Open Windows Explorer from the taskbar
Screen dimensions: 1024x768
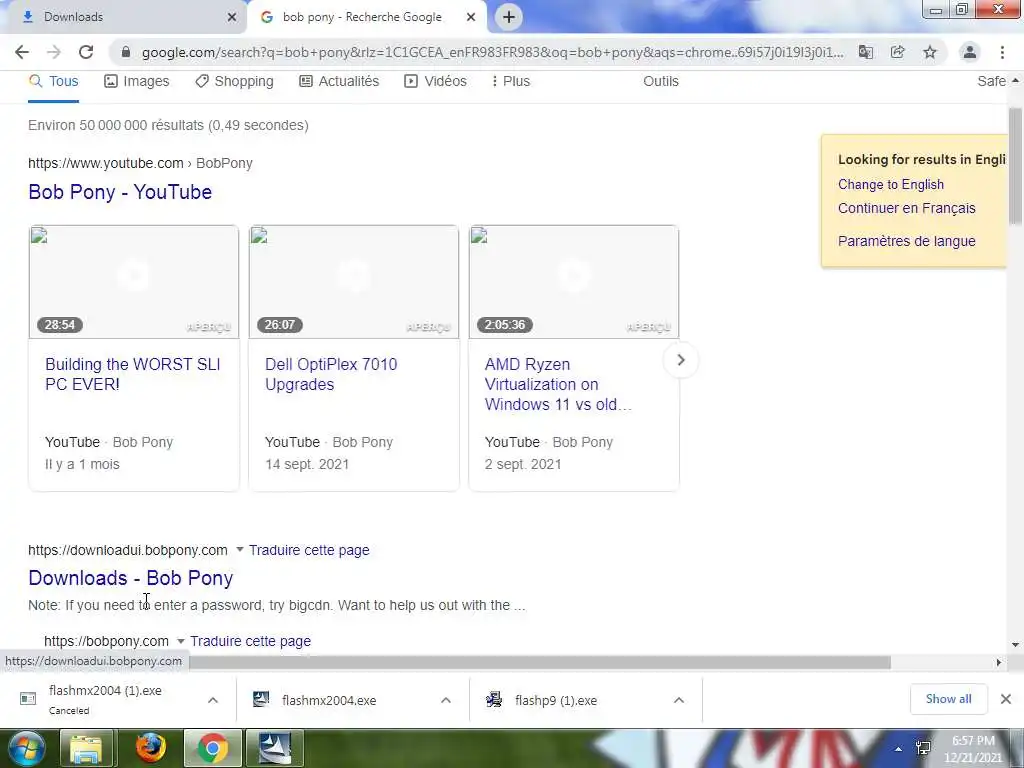click(x=86, y=748)
